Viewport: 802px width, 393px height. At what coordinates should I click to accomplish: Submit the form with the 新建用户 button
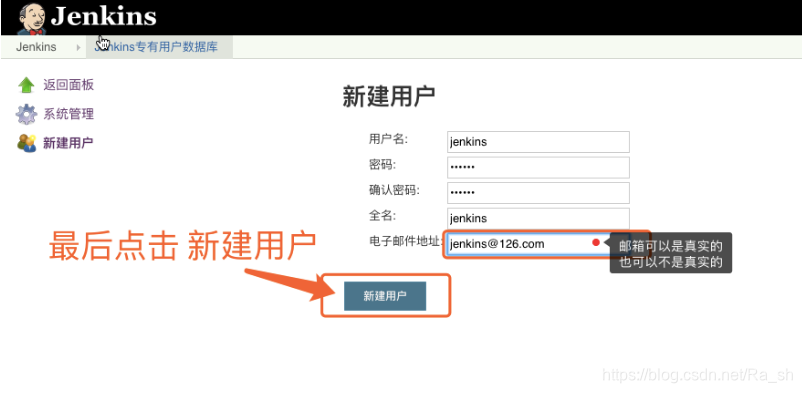(385, 296)
